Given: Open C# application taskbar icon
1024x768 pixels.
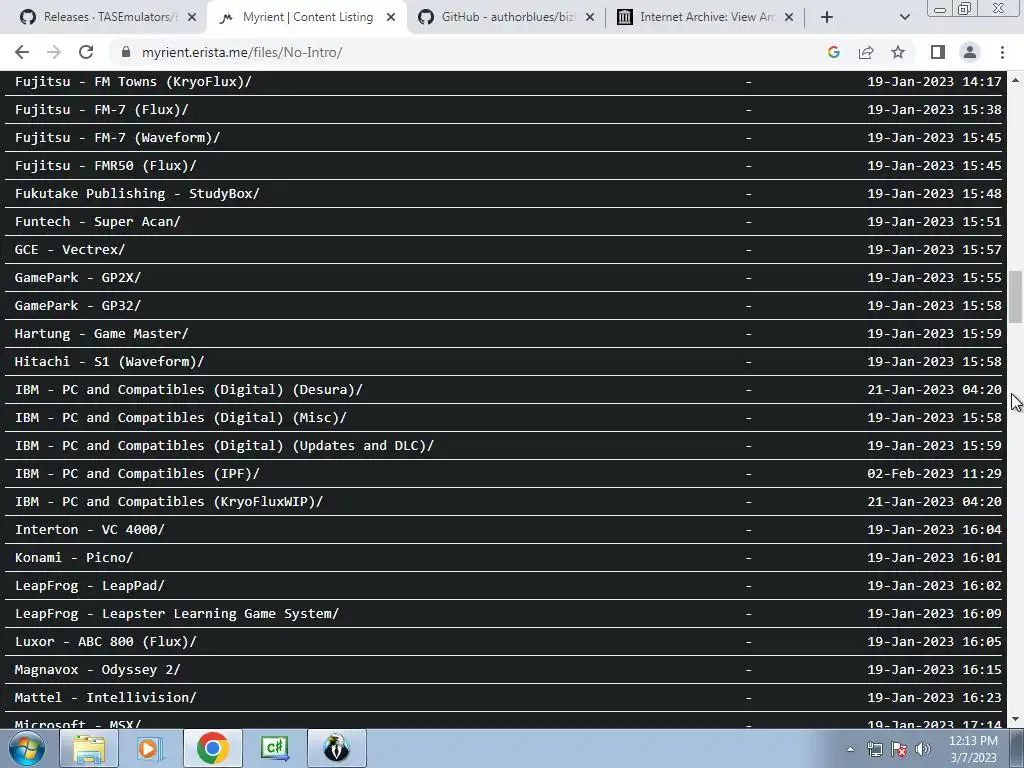Looking at the screenshot, I should coord(274,748).
